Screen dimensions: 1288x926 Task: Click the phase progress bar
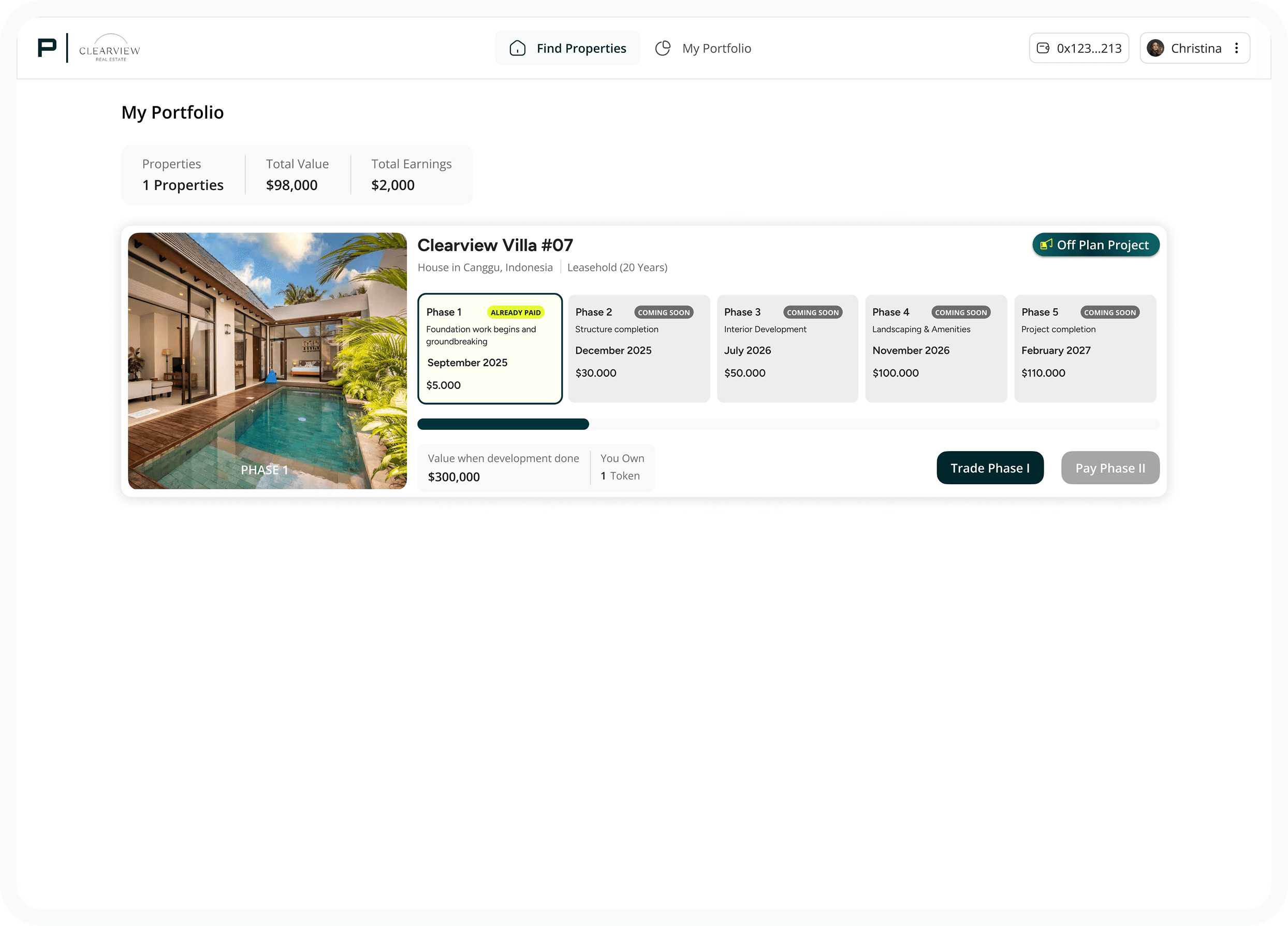[x=788, y=424]
